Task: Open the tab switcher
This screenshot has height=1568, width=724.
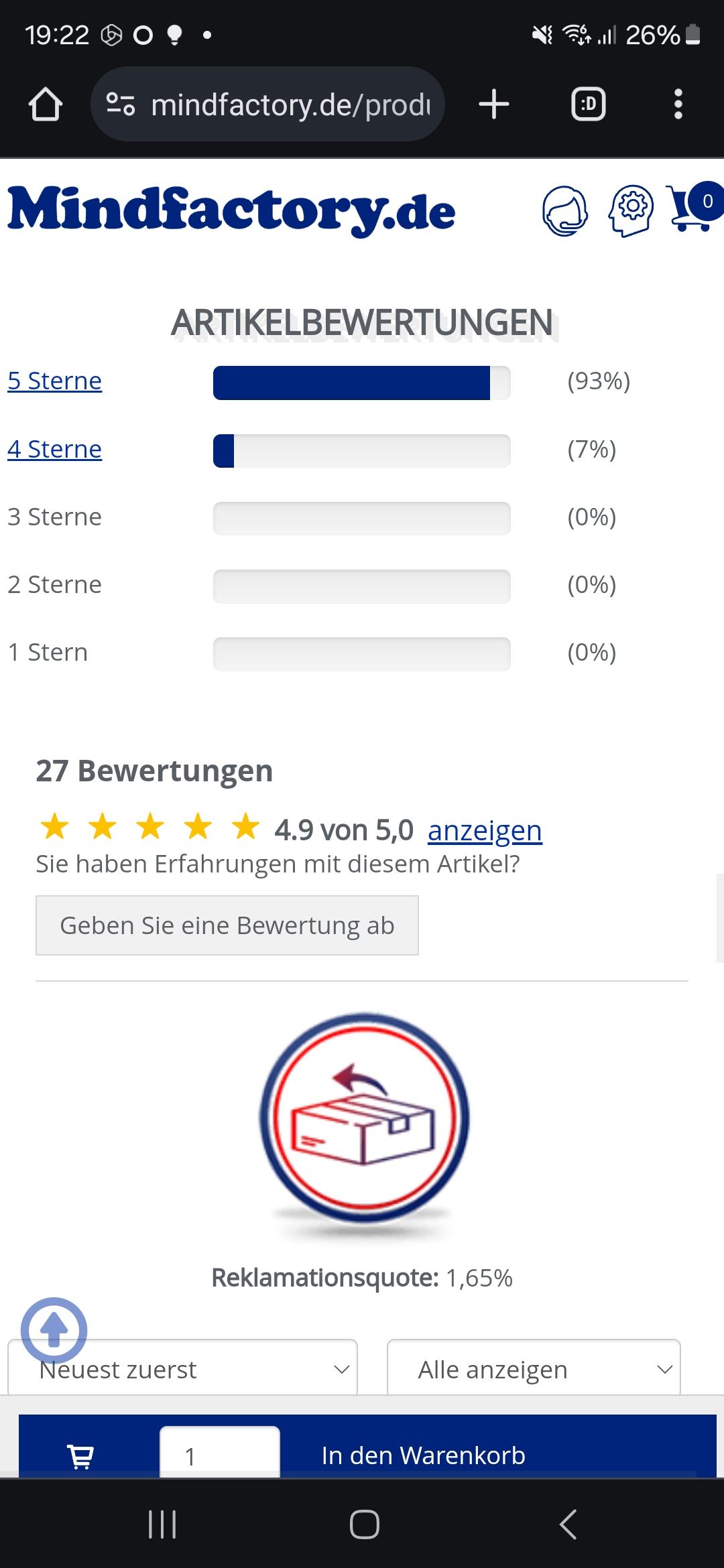Action: click(x=588, y=105)
